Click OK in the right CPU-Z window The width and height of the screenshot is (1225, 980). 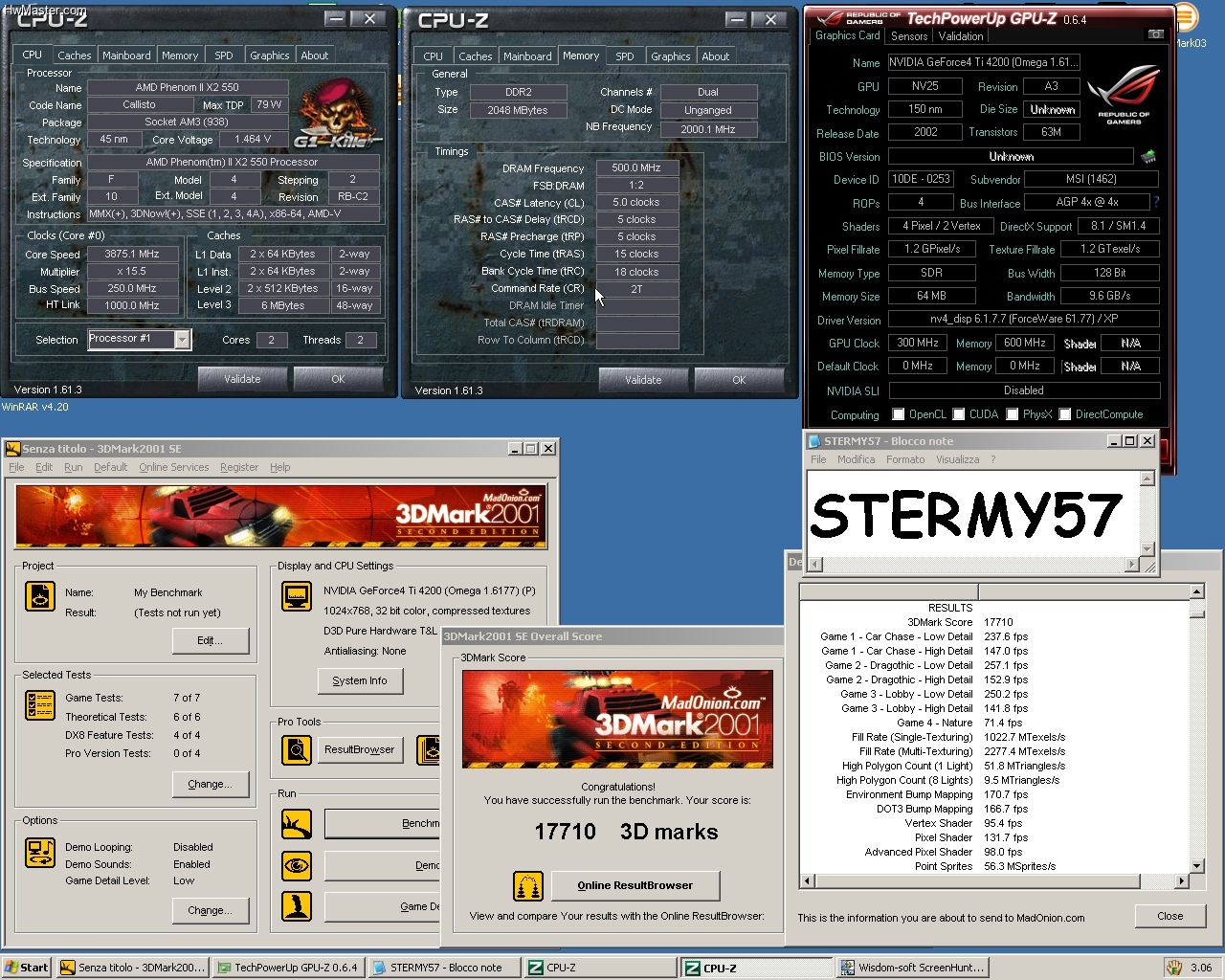[739, 380]
